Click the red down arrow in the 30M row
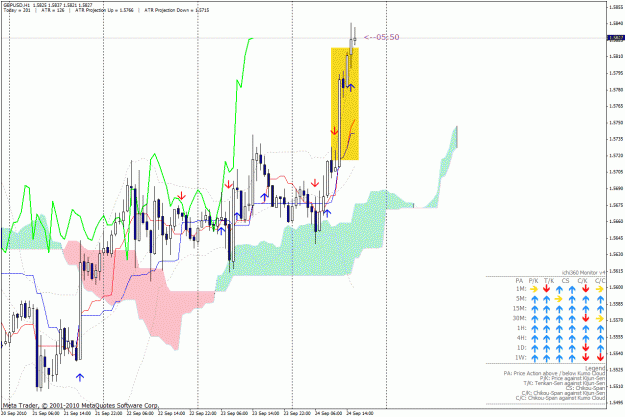The width and height of the screenshot is (625, 417). coord(585,318)
